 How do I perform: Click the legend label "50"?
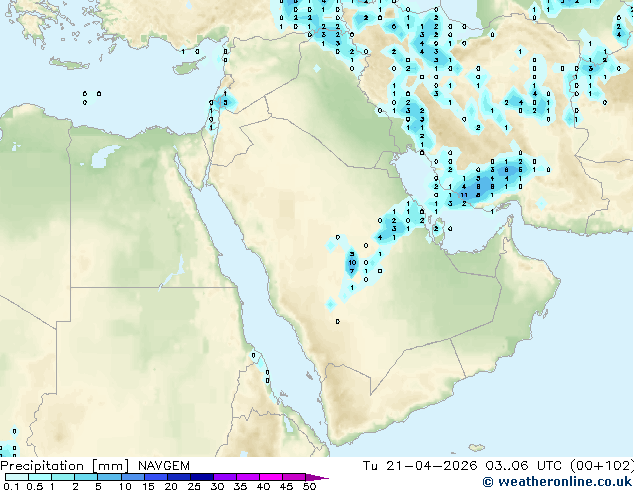point(309,486)
